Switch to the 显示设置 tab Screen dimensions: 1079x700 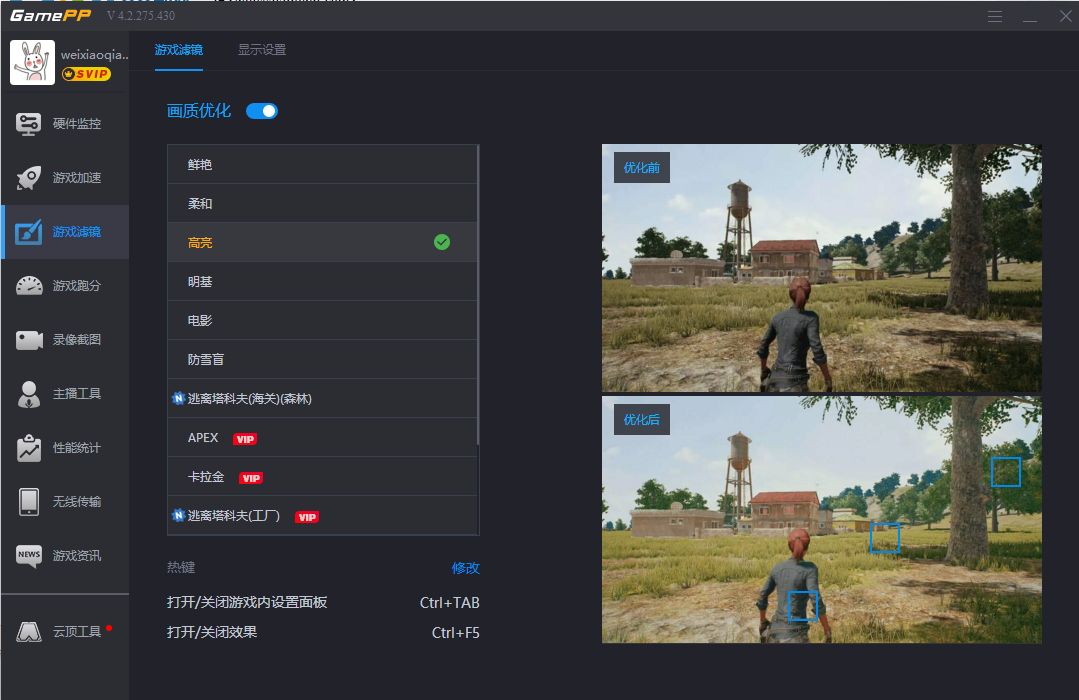262,48
